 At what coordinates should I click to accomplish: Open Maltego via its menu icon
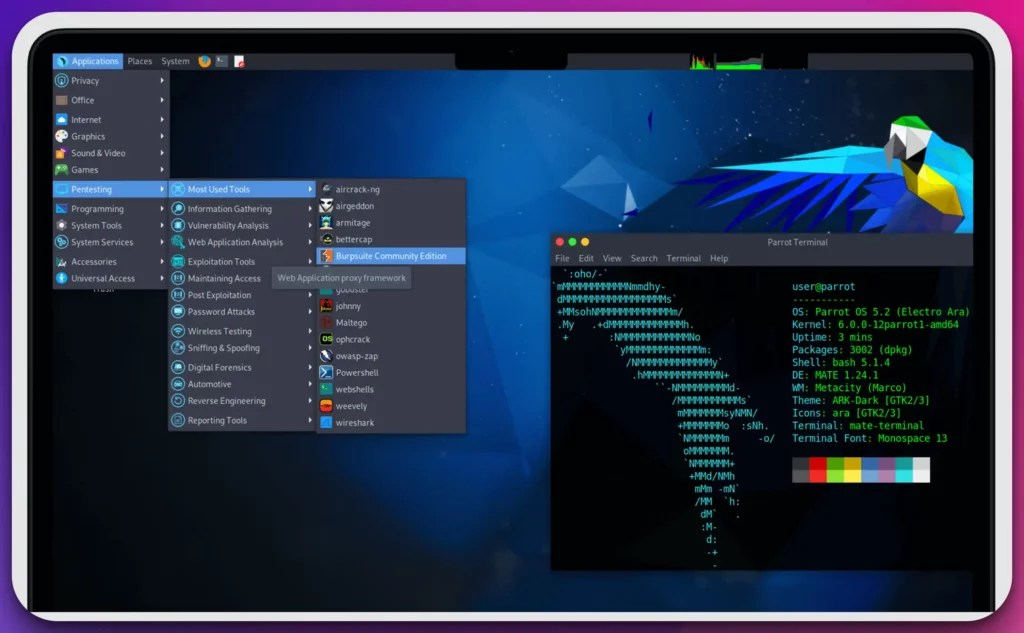point(326,322)
